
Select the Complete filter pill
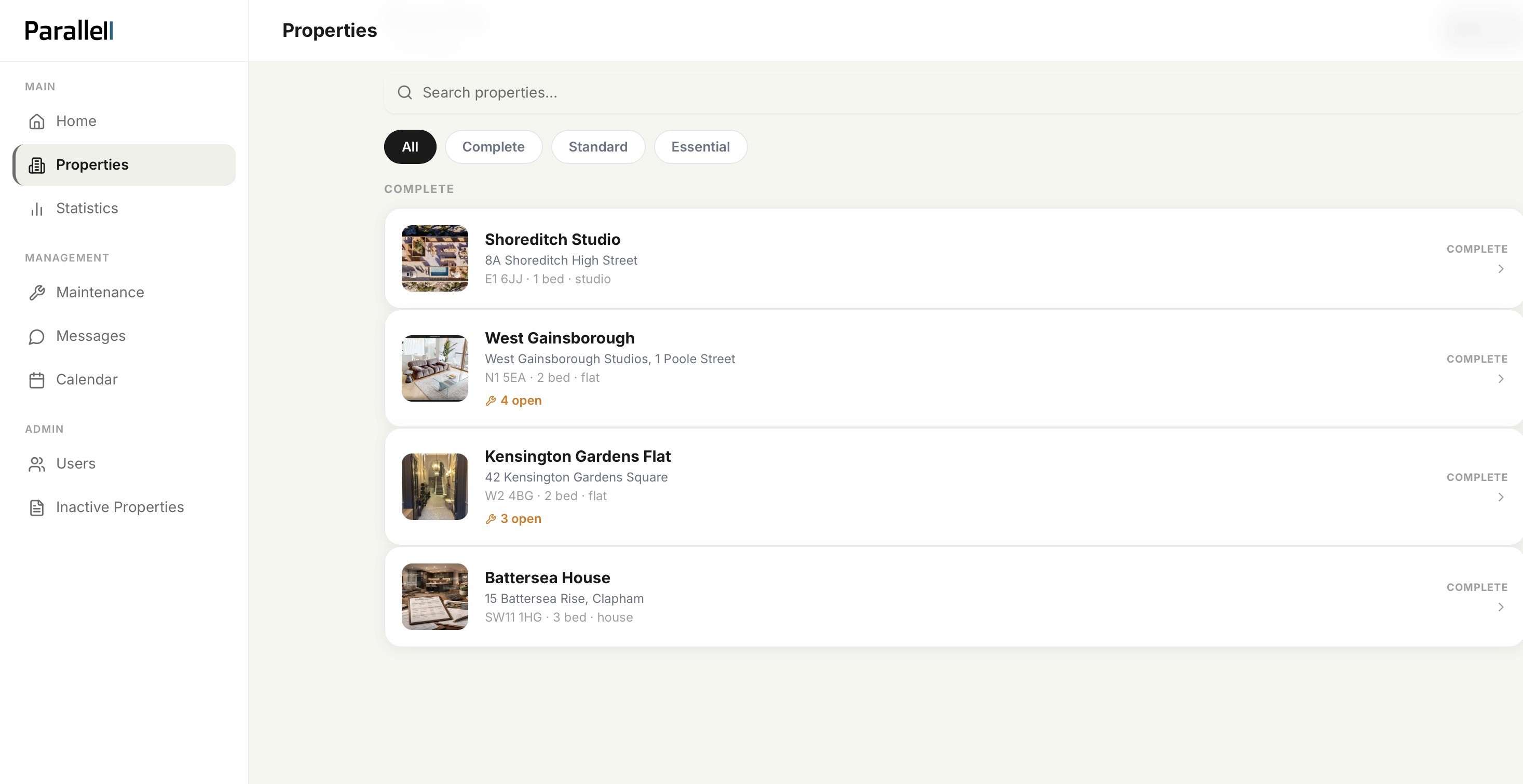(494, 146)
